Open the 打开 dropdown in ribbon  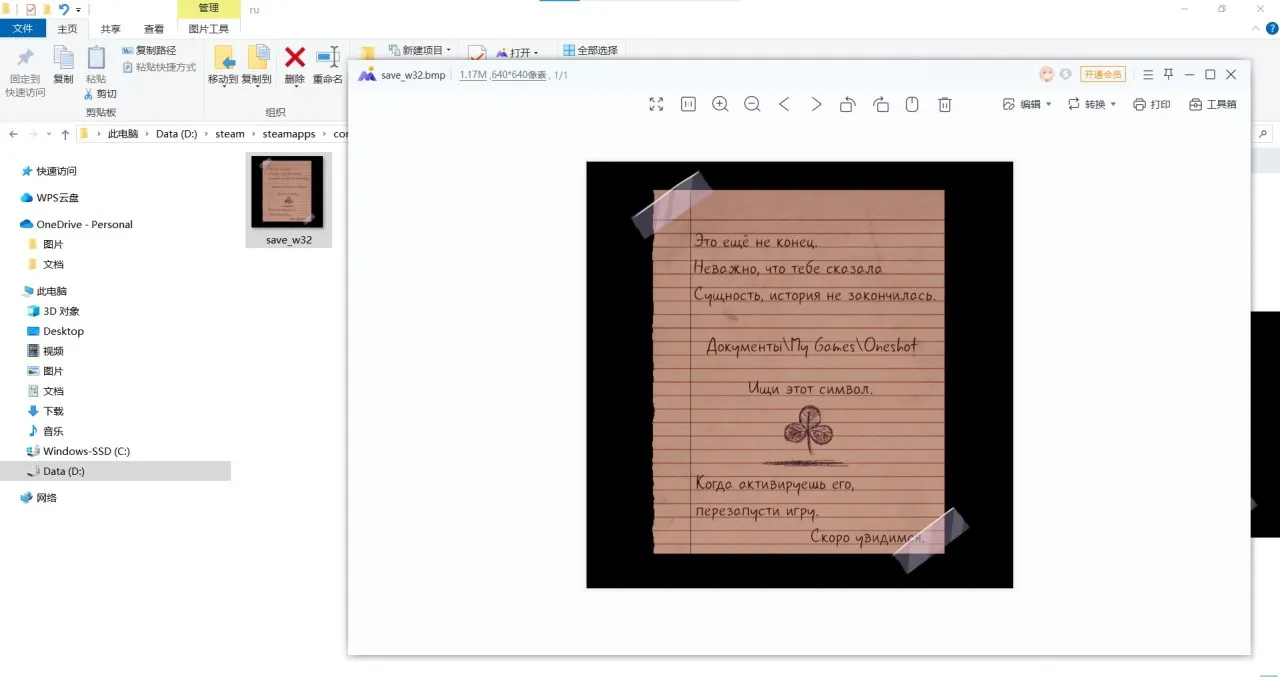pyautogui.click(x=517, y=53)
